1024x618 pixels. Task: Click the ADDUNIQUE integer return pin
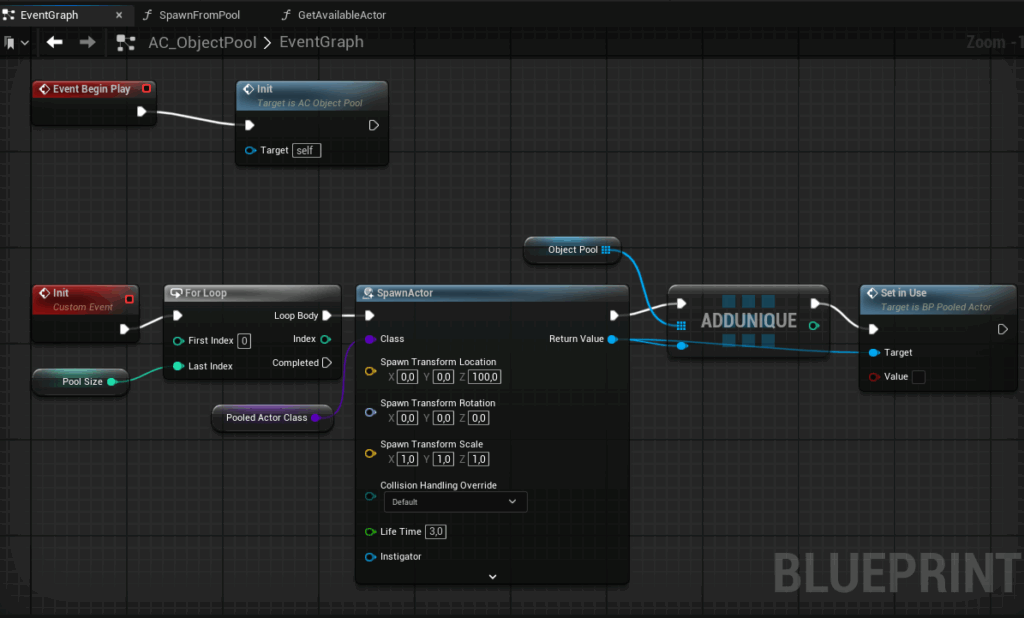814,325
